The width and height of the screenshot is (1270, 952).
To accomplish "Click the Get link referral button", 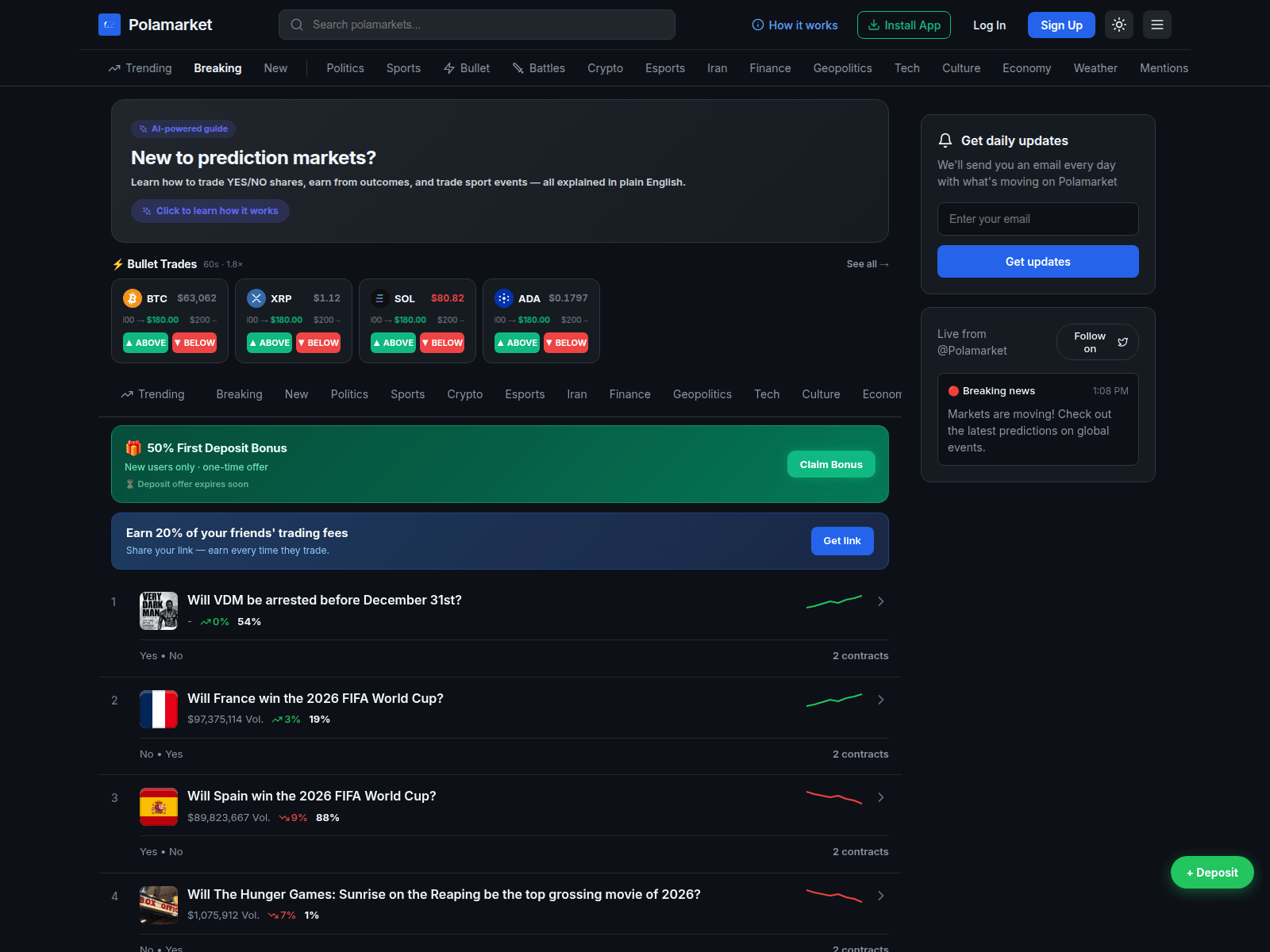I will click(x=842, y=541).
